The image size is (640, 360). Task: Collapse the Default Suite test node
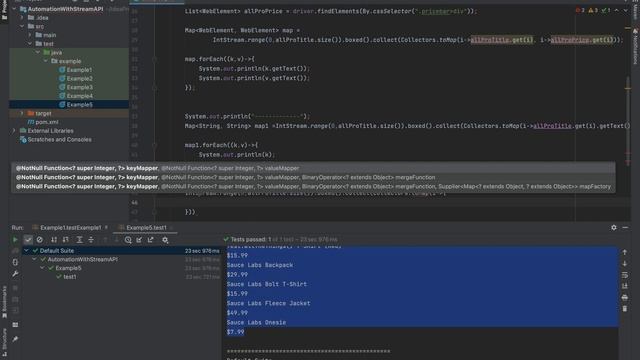coord(27,251)
